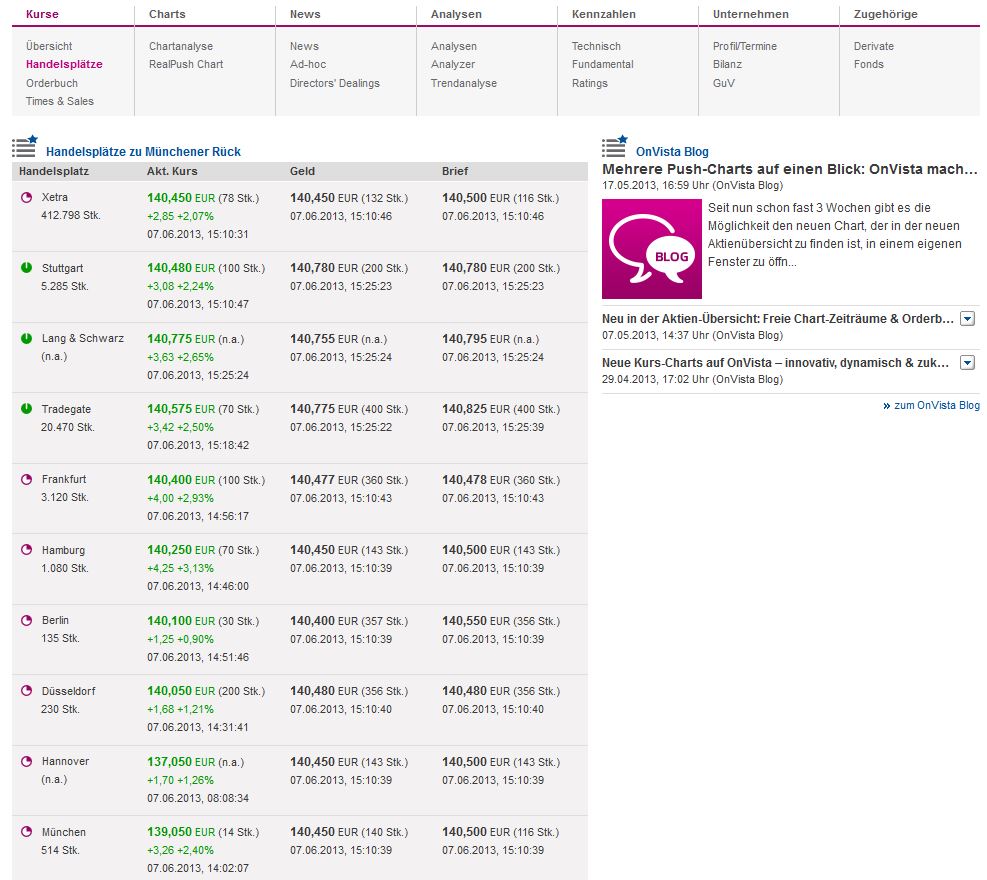The image size is (987, 880).
Task: Expand the 'Neu in der Aktien-Übersicht' blog entry
Action: (967, 319)
